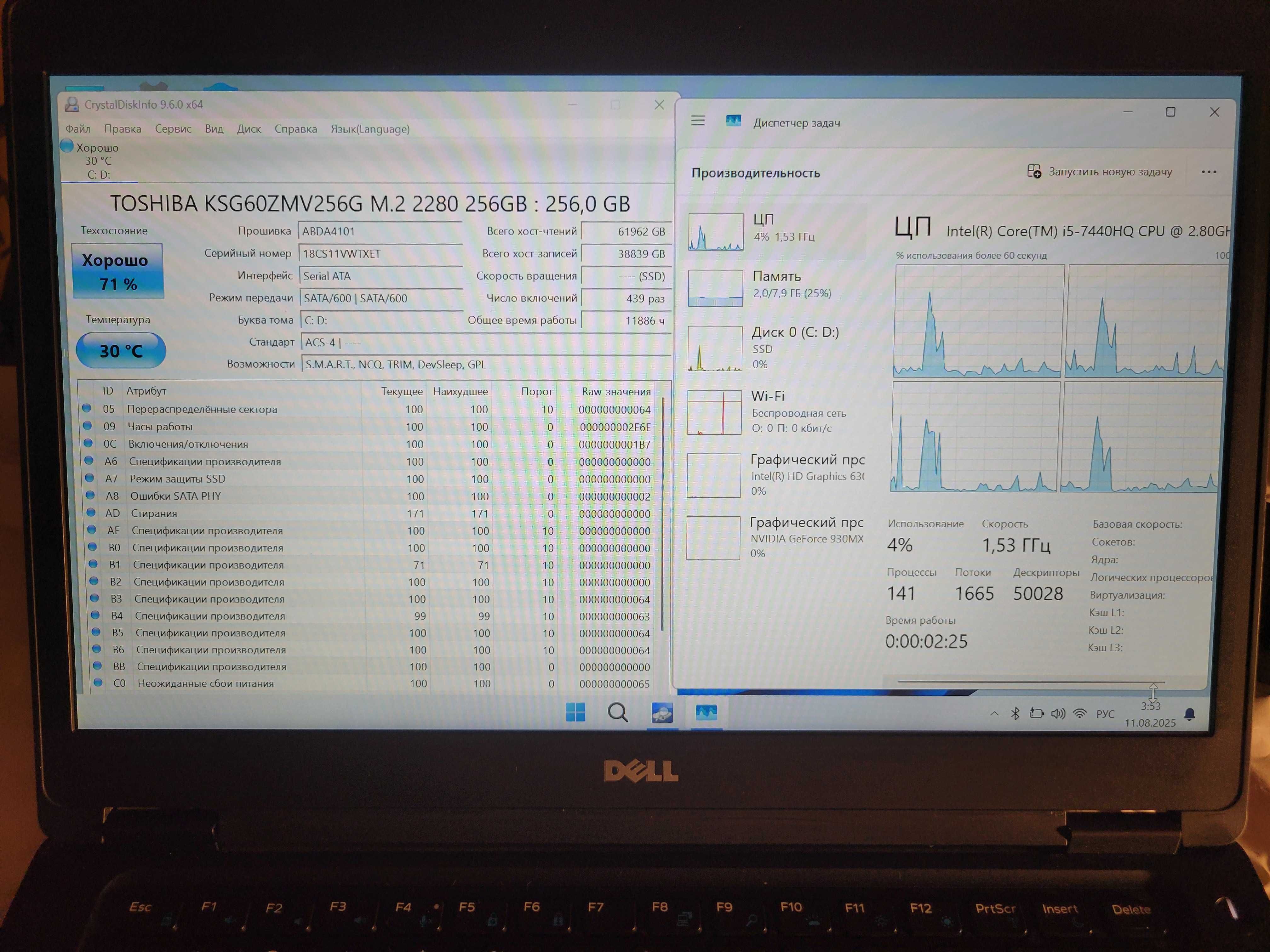Select the Intel HD Graphics GPU item
The image size is (1270, 952).
coord(775,475)
